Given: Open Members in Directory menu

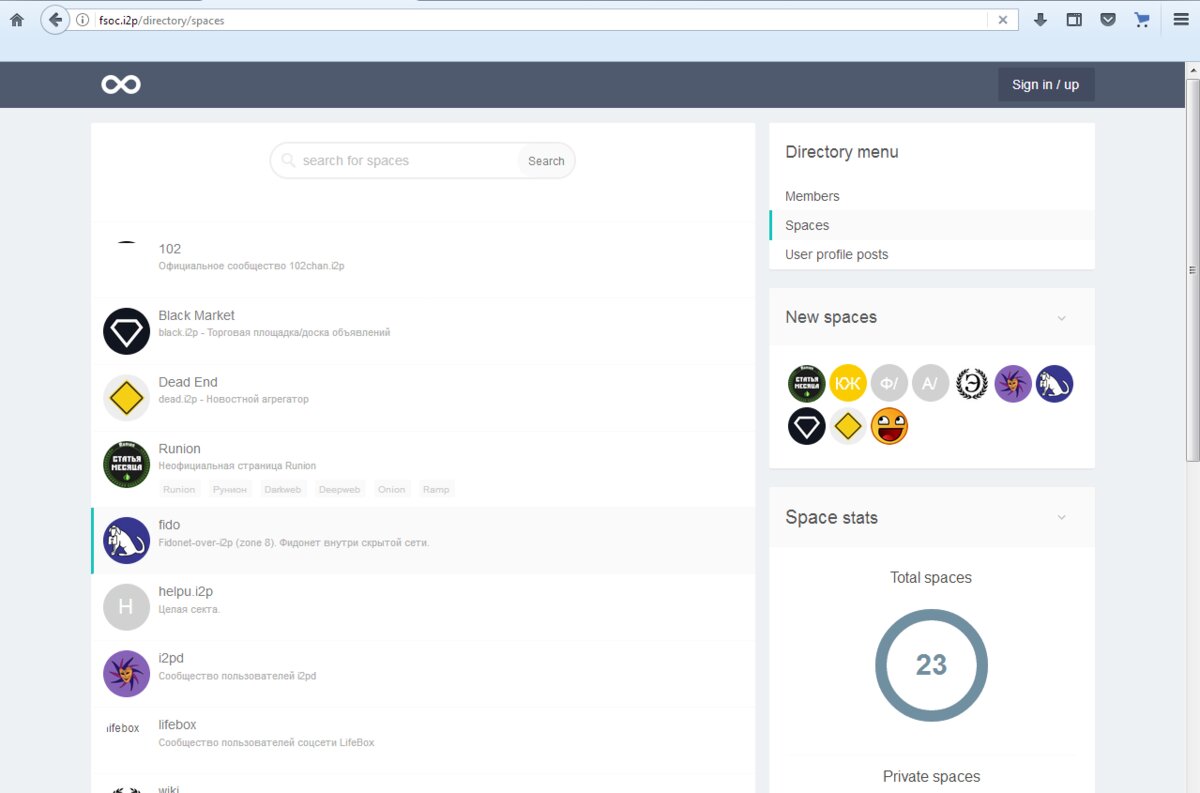Looking at the screenshot, I should pyautogui.click(x=812, y=196).
